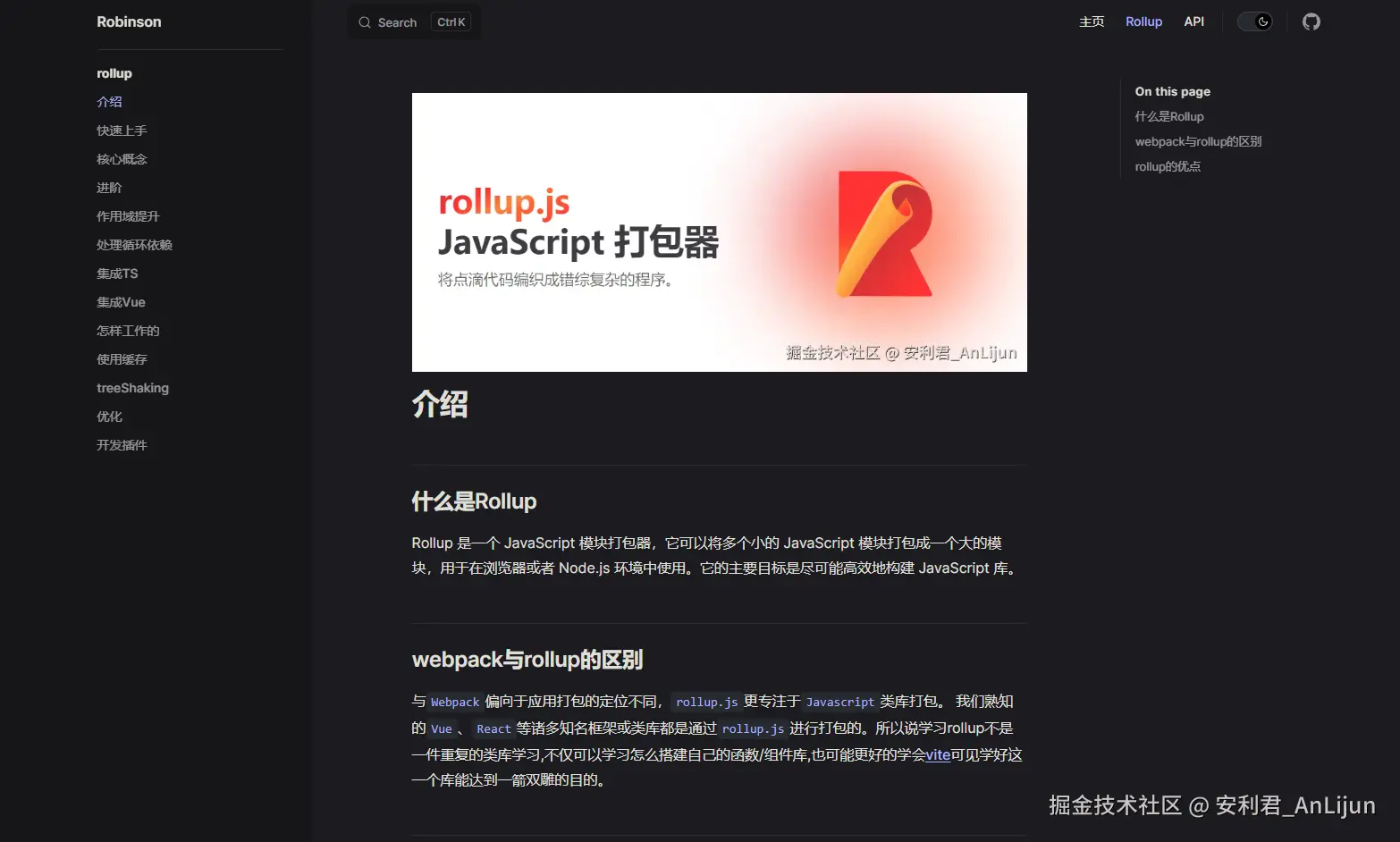This screenshot has width=1400, height=842.
Task: Click the On this page label
Action: coord(1172,91)
